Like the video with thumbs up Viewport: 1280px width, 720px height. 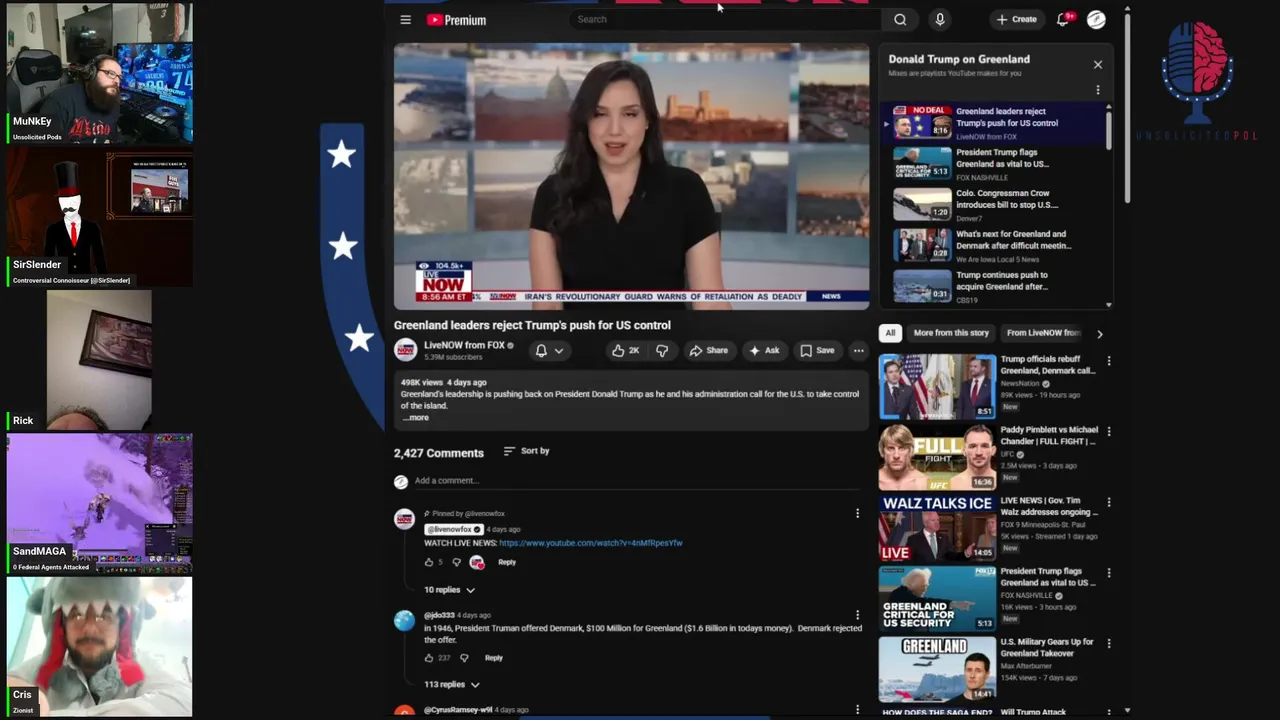pos(626,350)
